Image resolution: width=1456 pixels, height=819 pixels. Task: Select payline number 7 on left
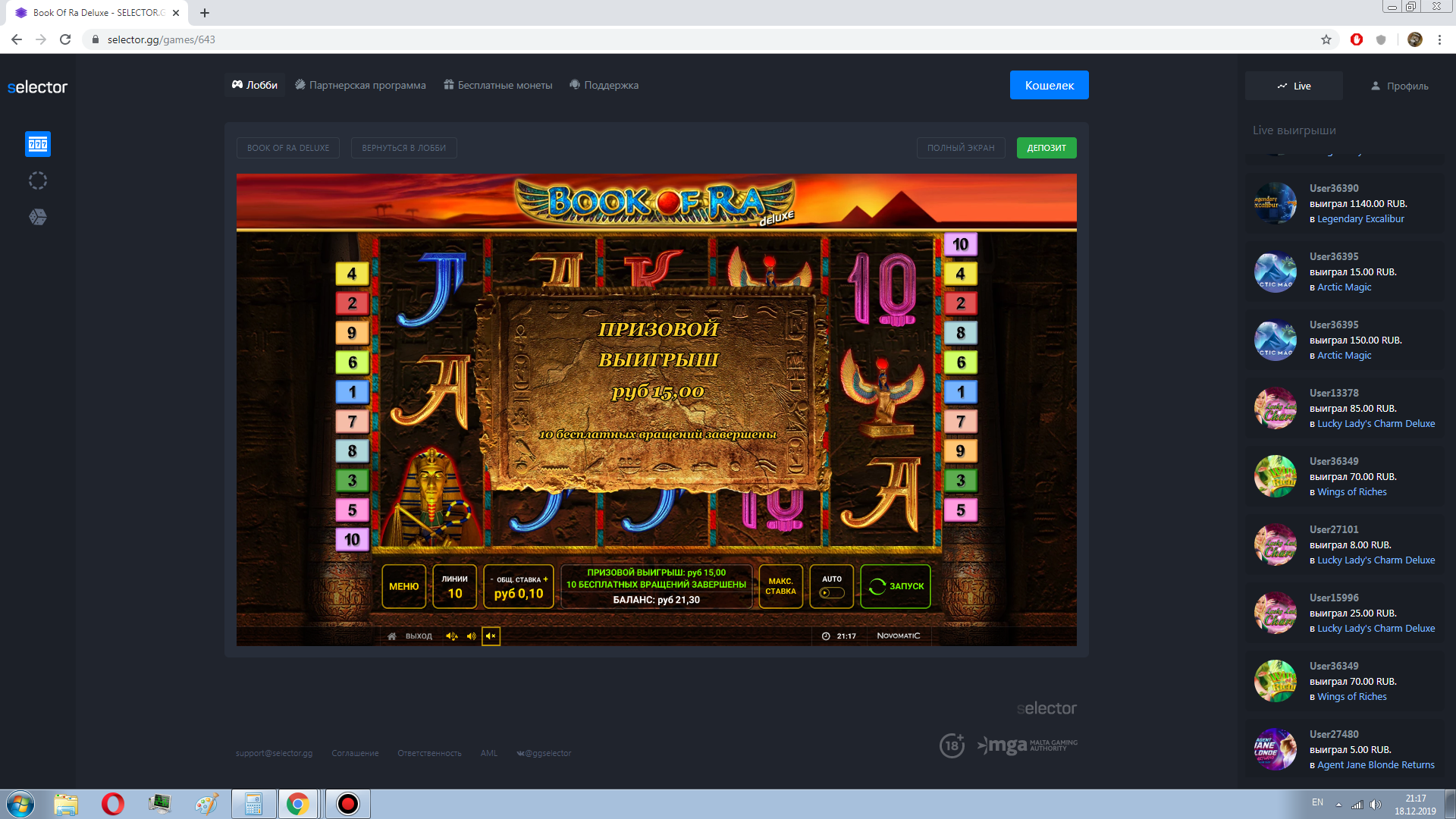click(352, 422)
